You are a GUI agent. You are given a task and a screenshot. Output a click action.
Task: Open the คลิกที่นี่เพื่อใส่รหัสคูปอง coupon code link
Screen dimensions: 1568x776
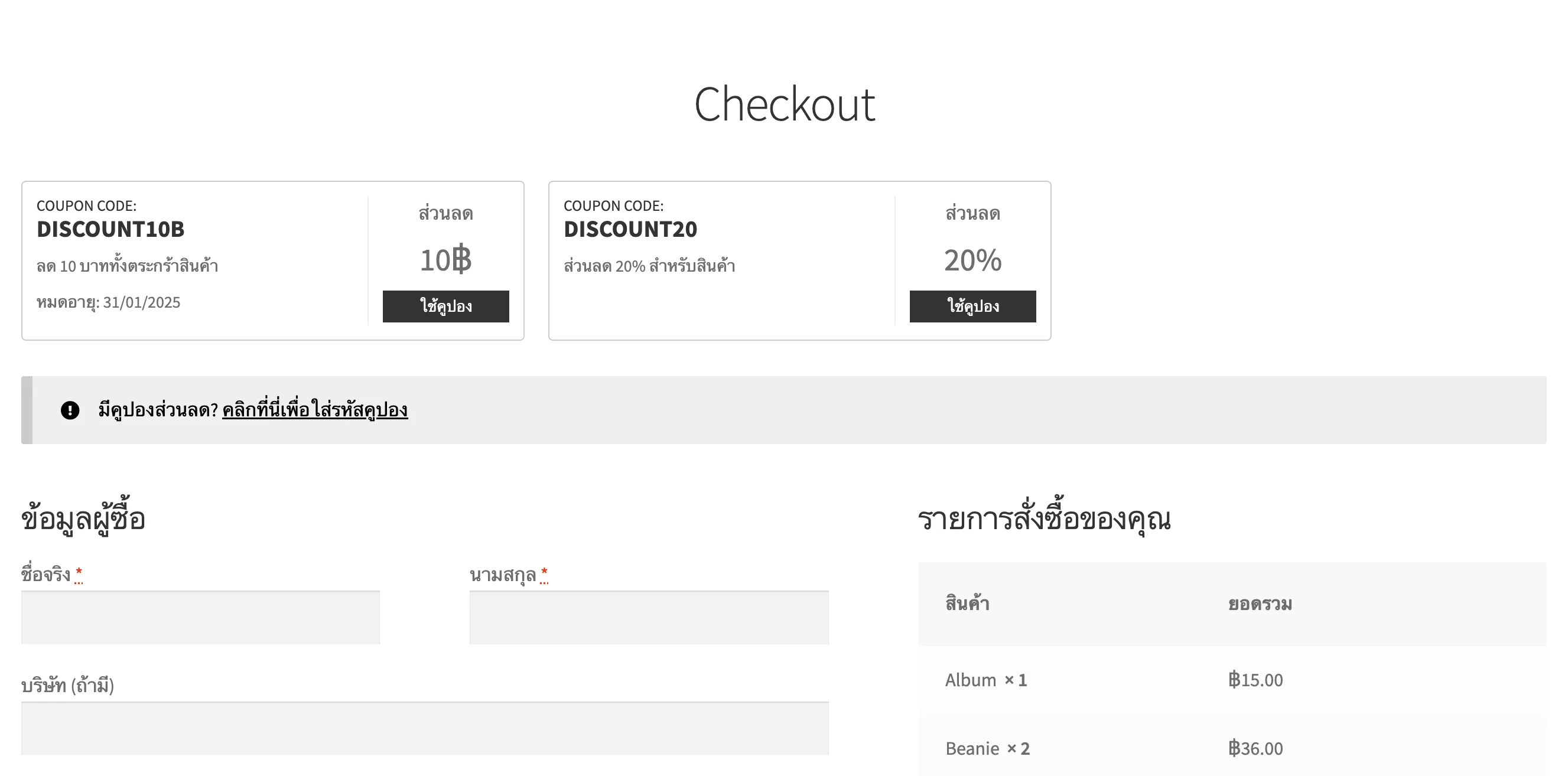(x=315, y=410)
